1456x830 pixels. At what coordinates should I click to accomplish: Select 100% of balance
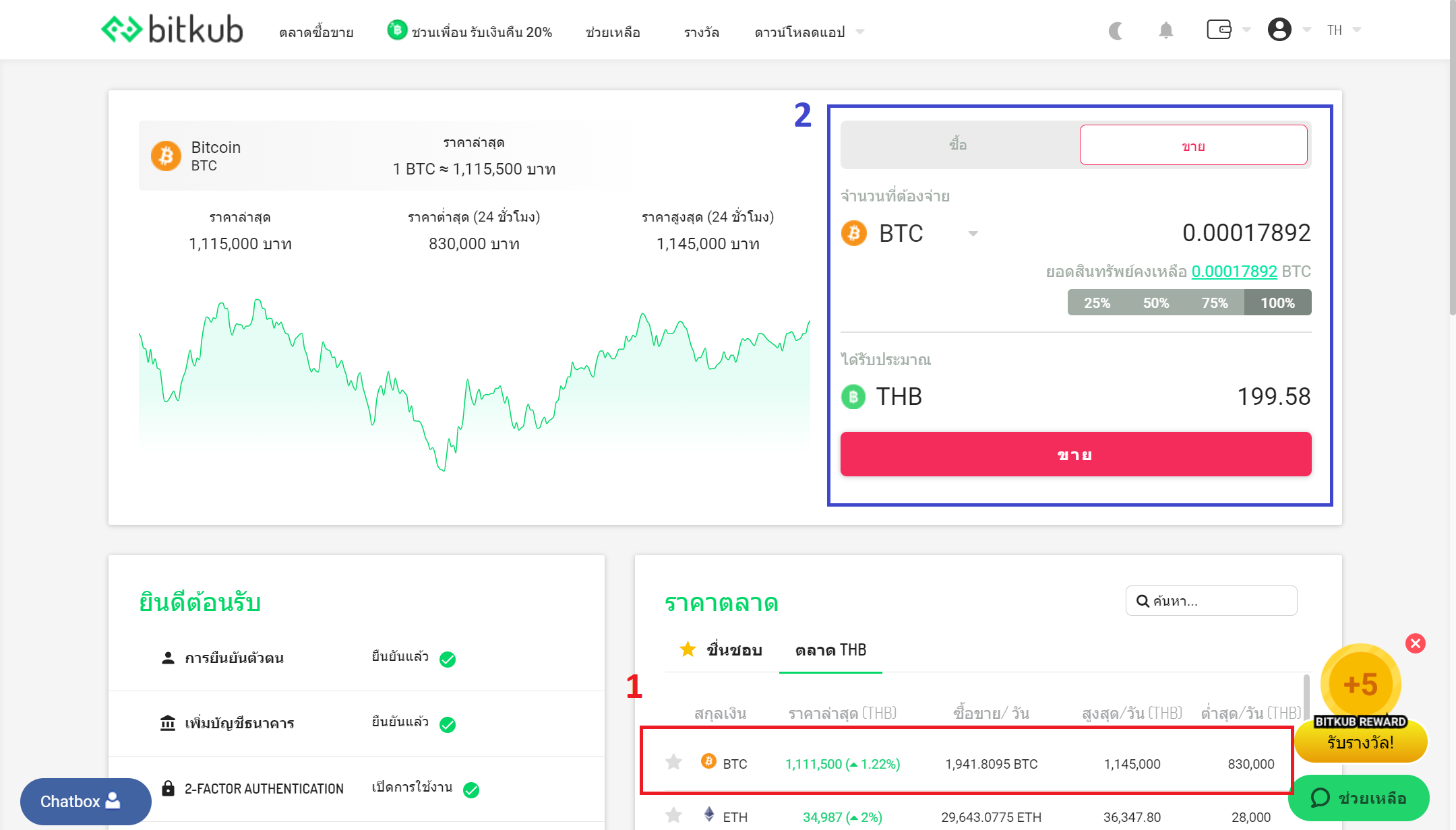(x=1278, y=302)
